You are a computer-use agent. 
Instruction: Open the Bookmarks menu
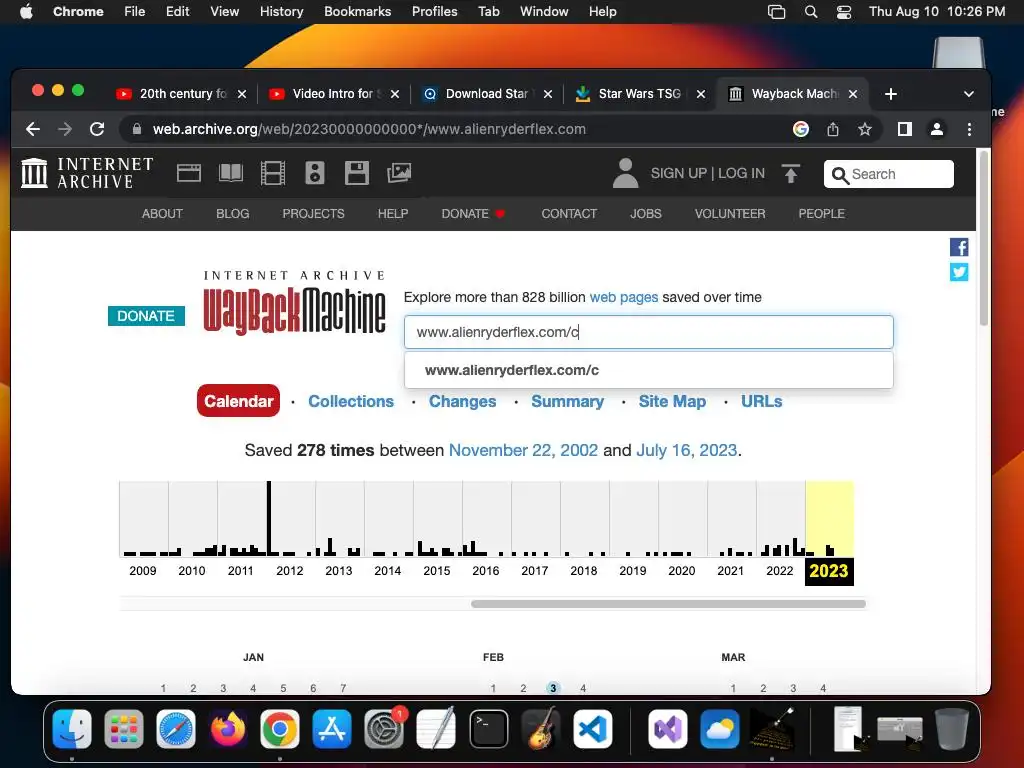click(358, 12)
